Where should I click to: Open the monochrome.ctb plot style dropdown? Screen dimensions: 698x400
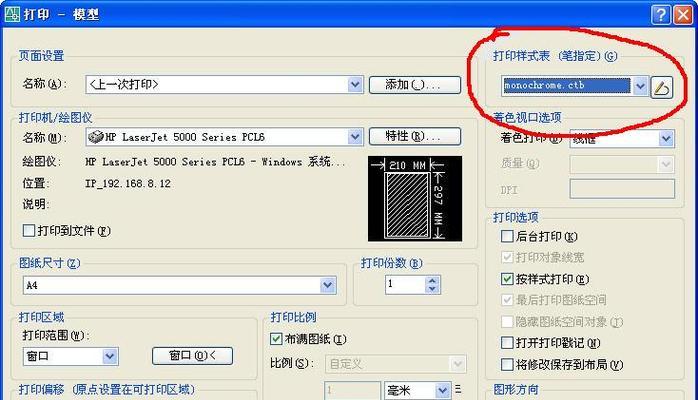[640, 86]
